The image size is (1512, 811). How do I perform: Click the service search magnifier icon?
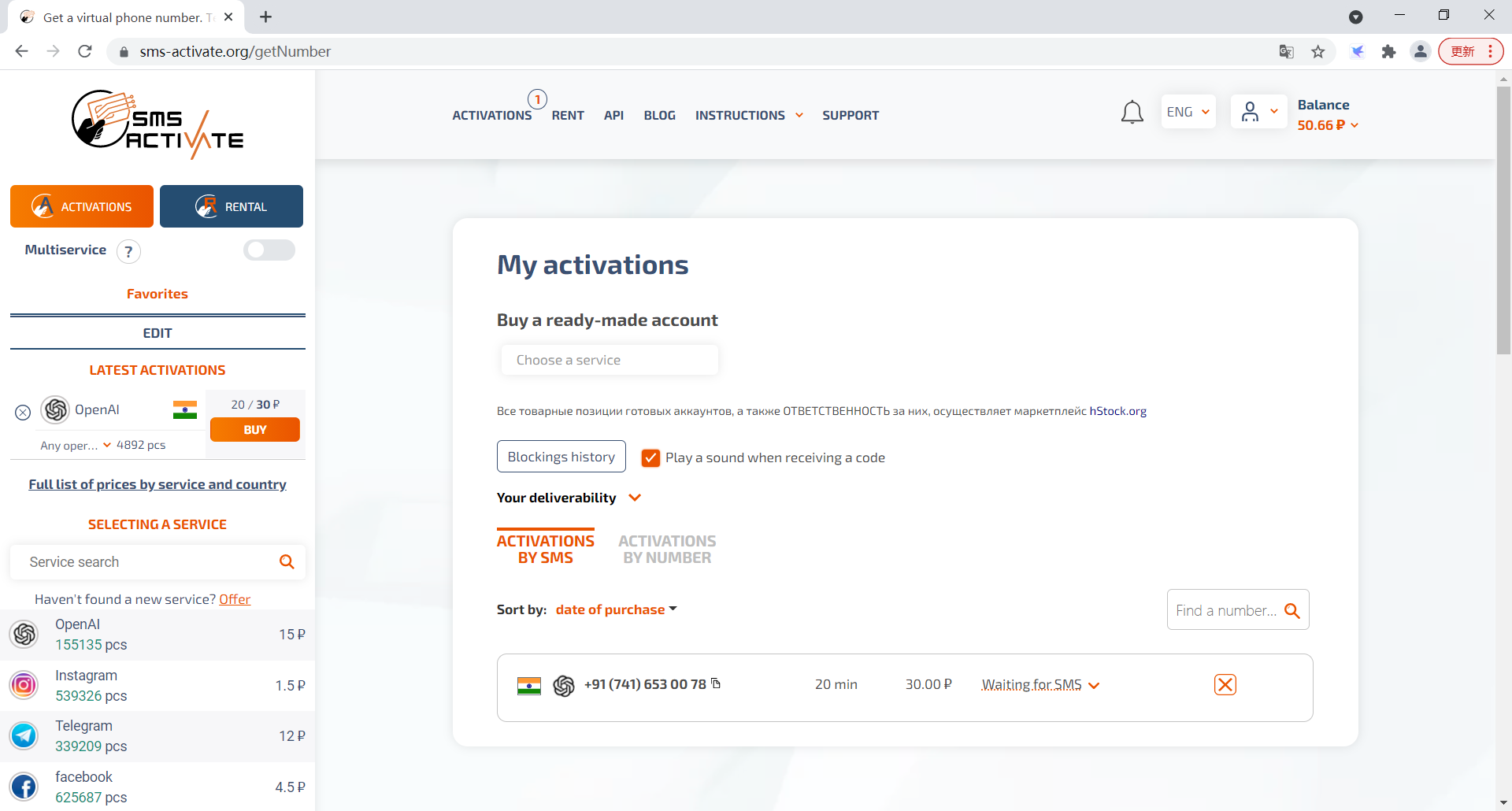tap(287, 561)
